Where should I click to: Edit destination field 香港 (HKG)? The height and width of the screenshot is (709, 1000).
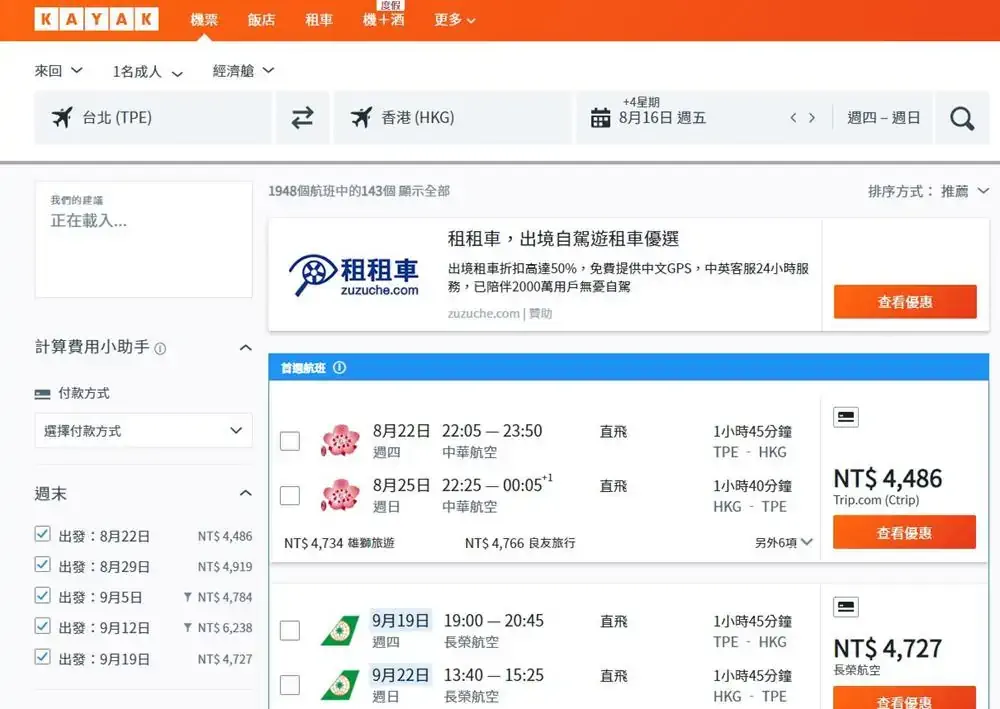(452, 117)
